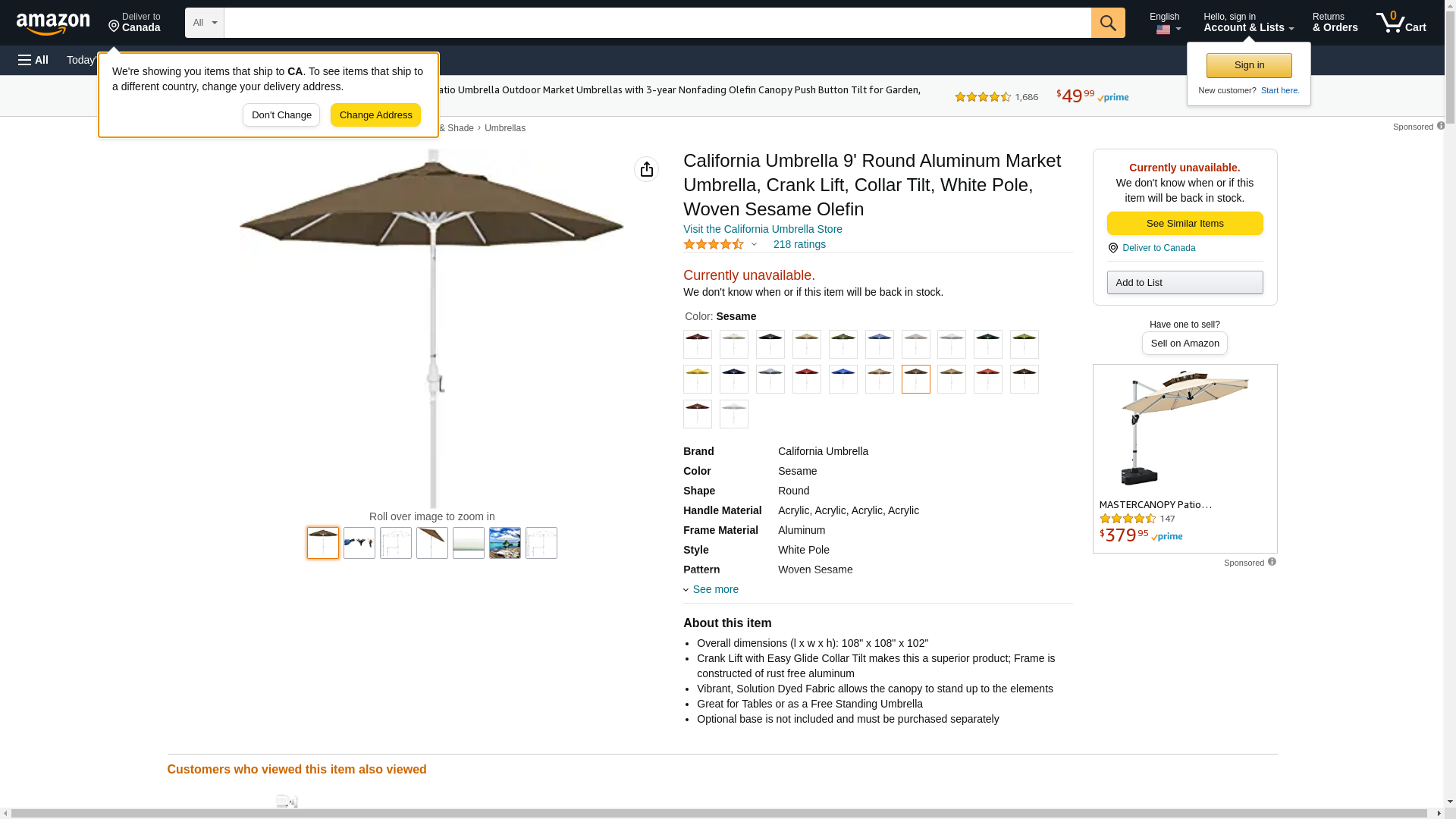Select the bright blue umbrella color swatch

point(843,379)
